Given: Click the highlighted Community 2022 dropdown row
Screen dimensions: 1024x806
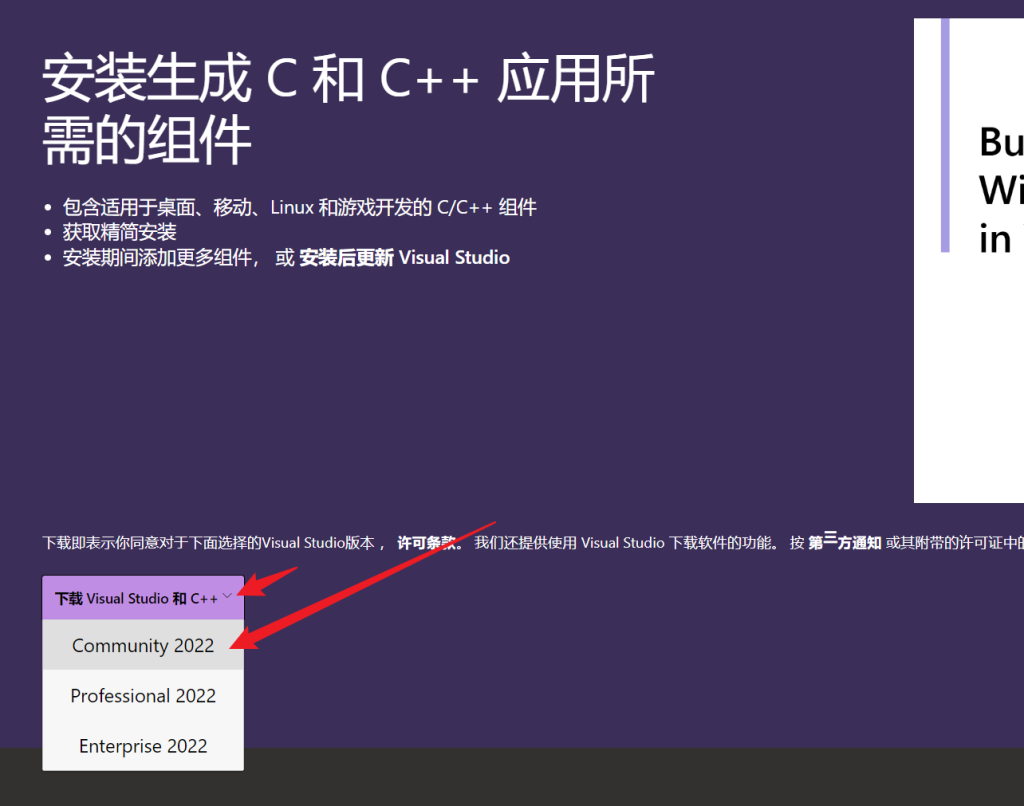Looking at the screenshot, I should [142, 645].
